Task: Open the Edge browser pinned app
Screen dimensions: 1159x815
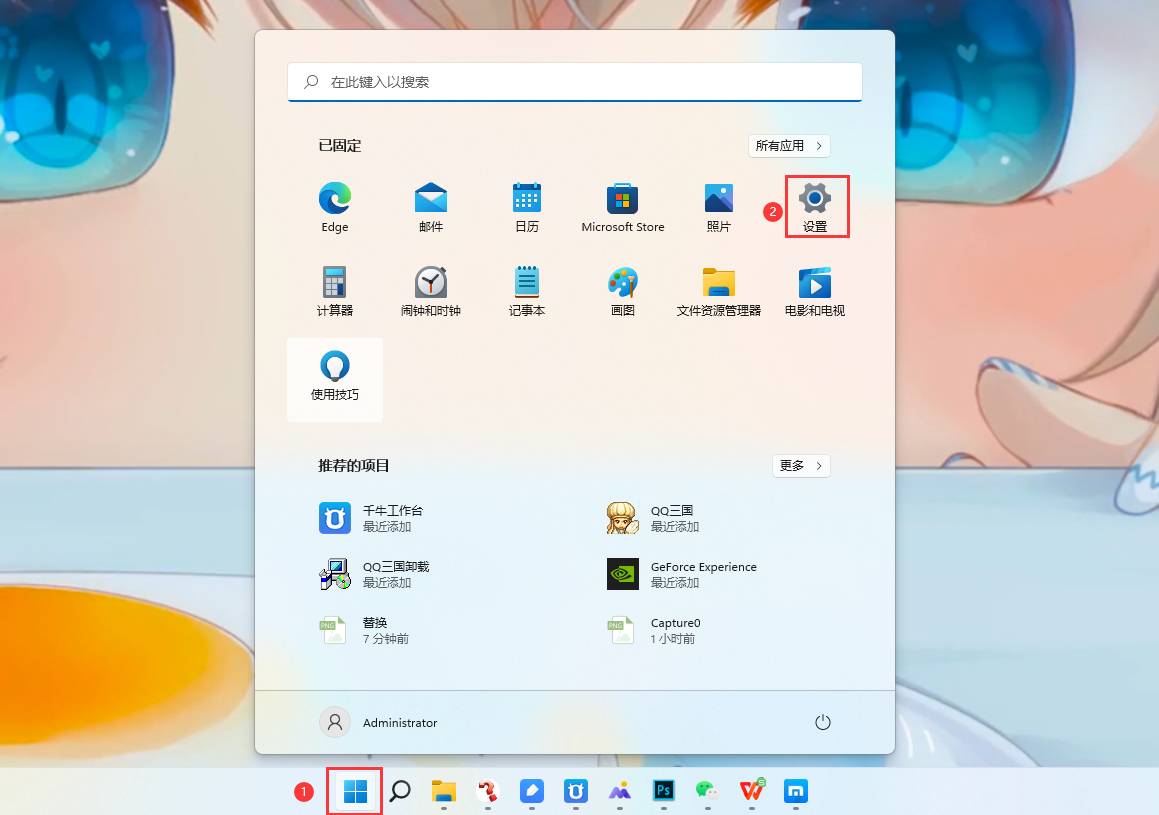Action: [x=334, y=208]
